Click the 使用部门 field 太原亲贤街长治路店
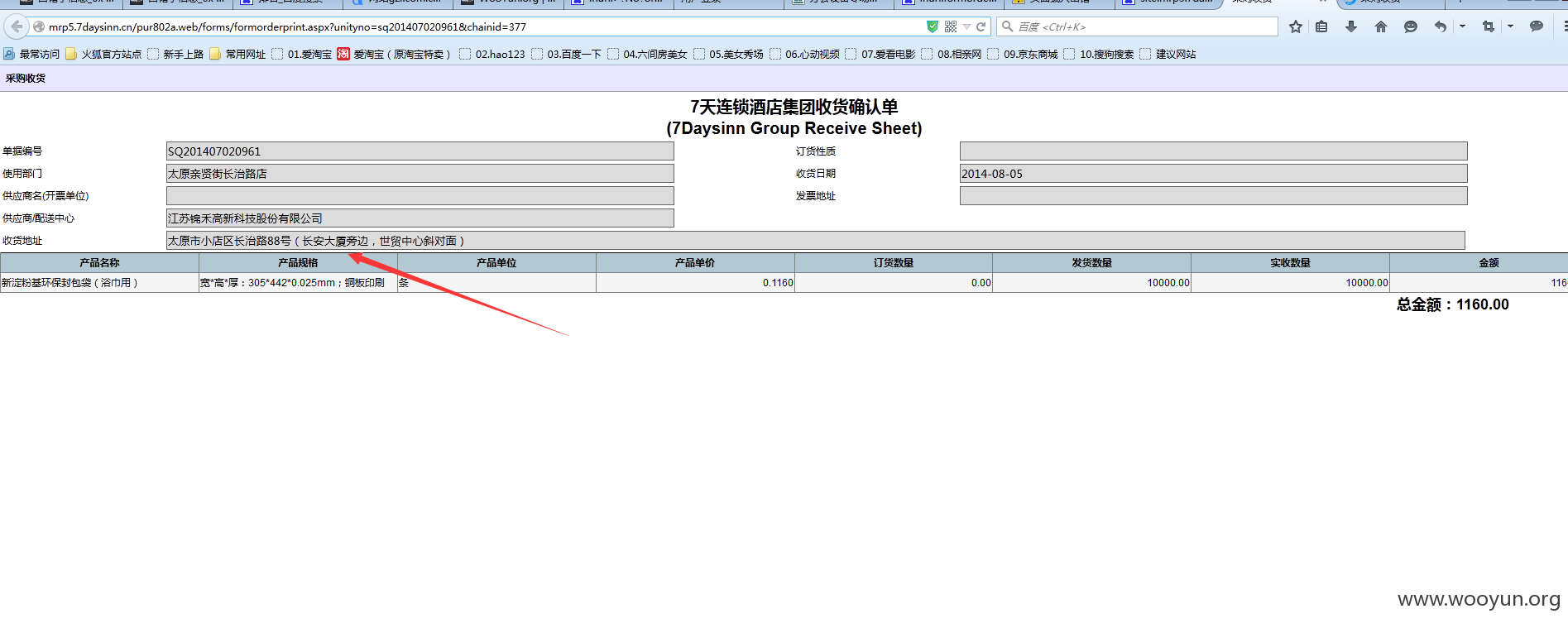1568x623 pixels. pyautogui.click(x=420, y=174)
